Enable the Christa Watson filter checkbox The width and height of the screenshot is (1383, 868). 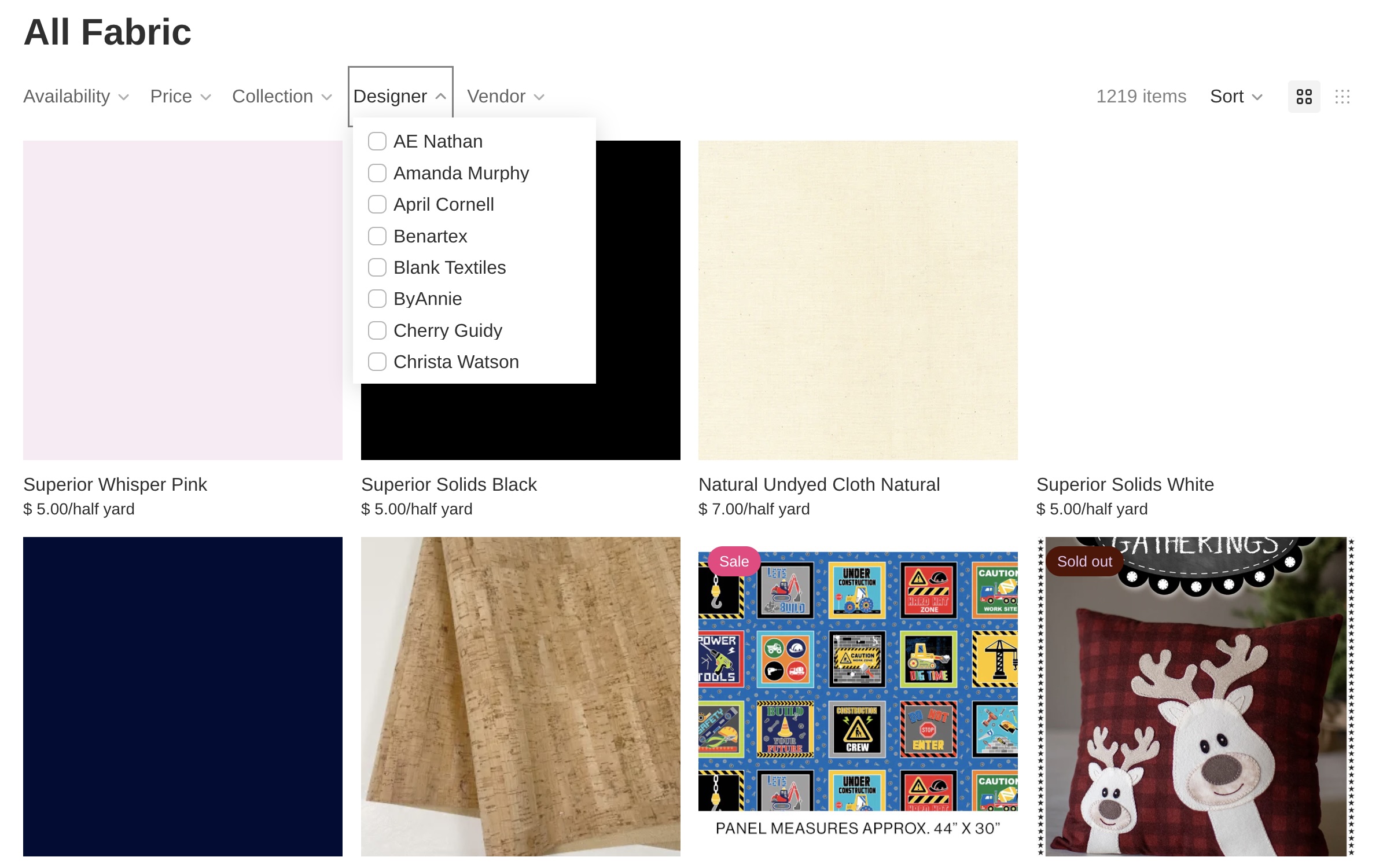coord(377,362)
